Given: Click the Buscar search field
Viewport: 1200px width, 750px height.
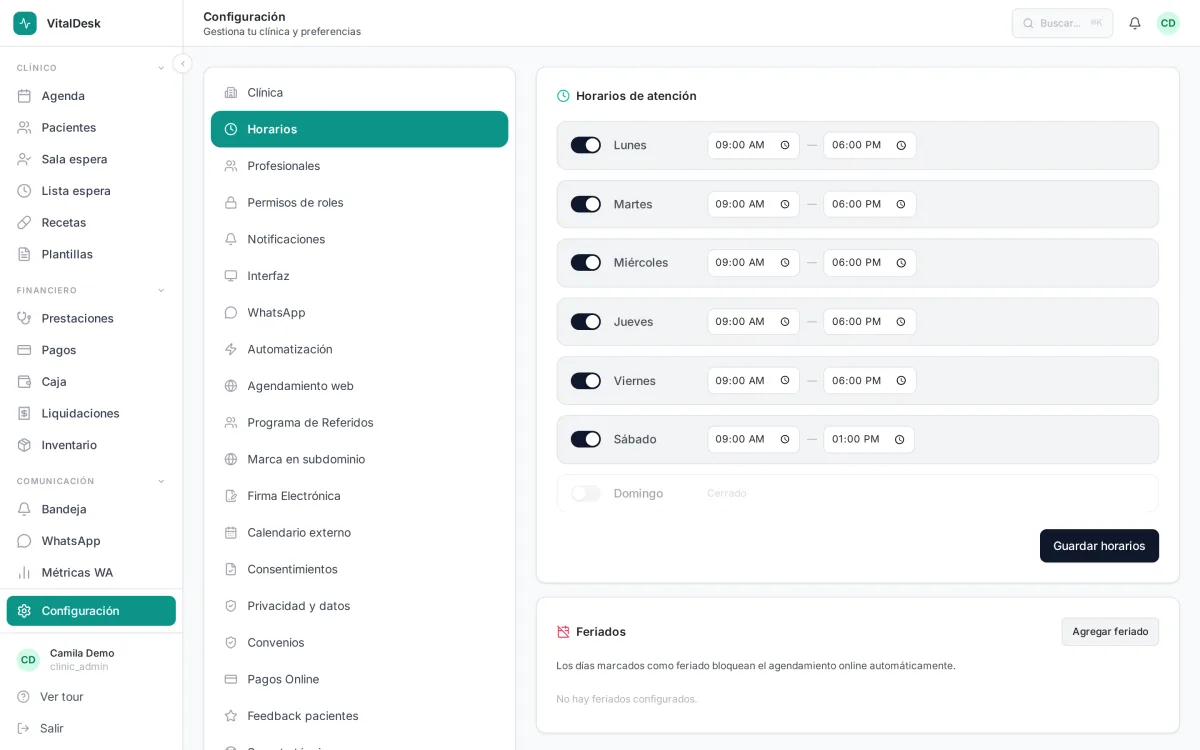Looking at the screenshot, I should [1062, 23].
